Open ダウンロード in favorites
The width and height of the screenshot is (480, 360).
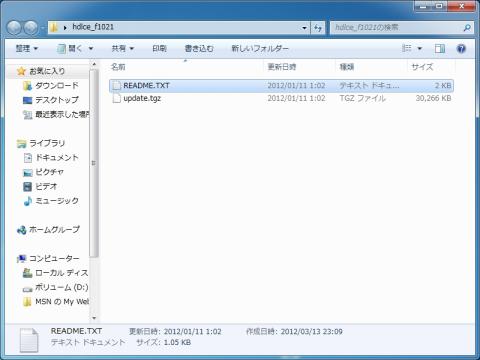(x=57, y=86)
